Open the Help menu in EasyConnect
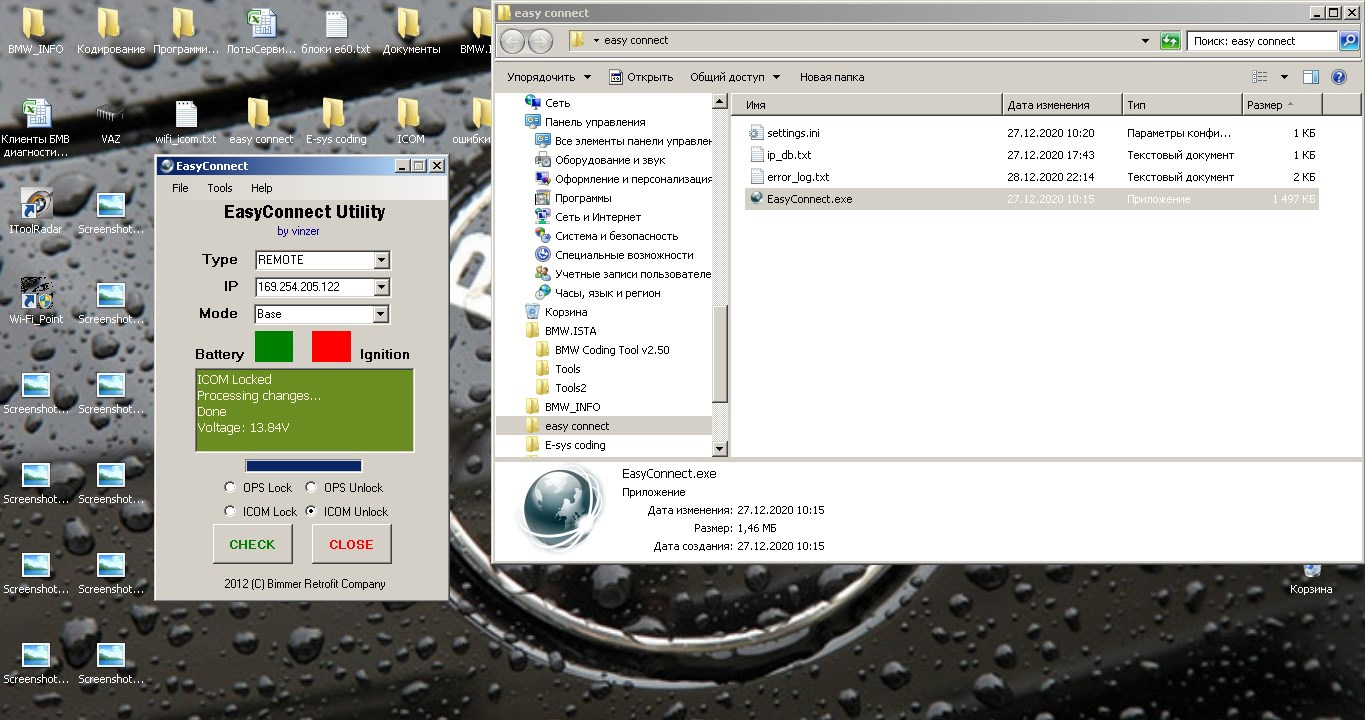Image resolution: width=1365 pixels, height=720 pixels. 262,188
